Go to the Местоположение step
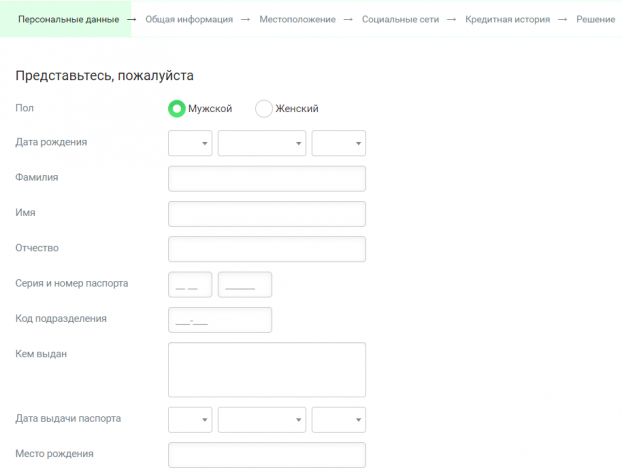This screenshot has width=622, height=472. 298,19
